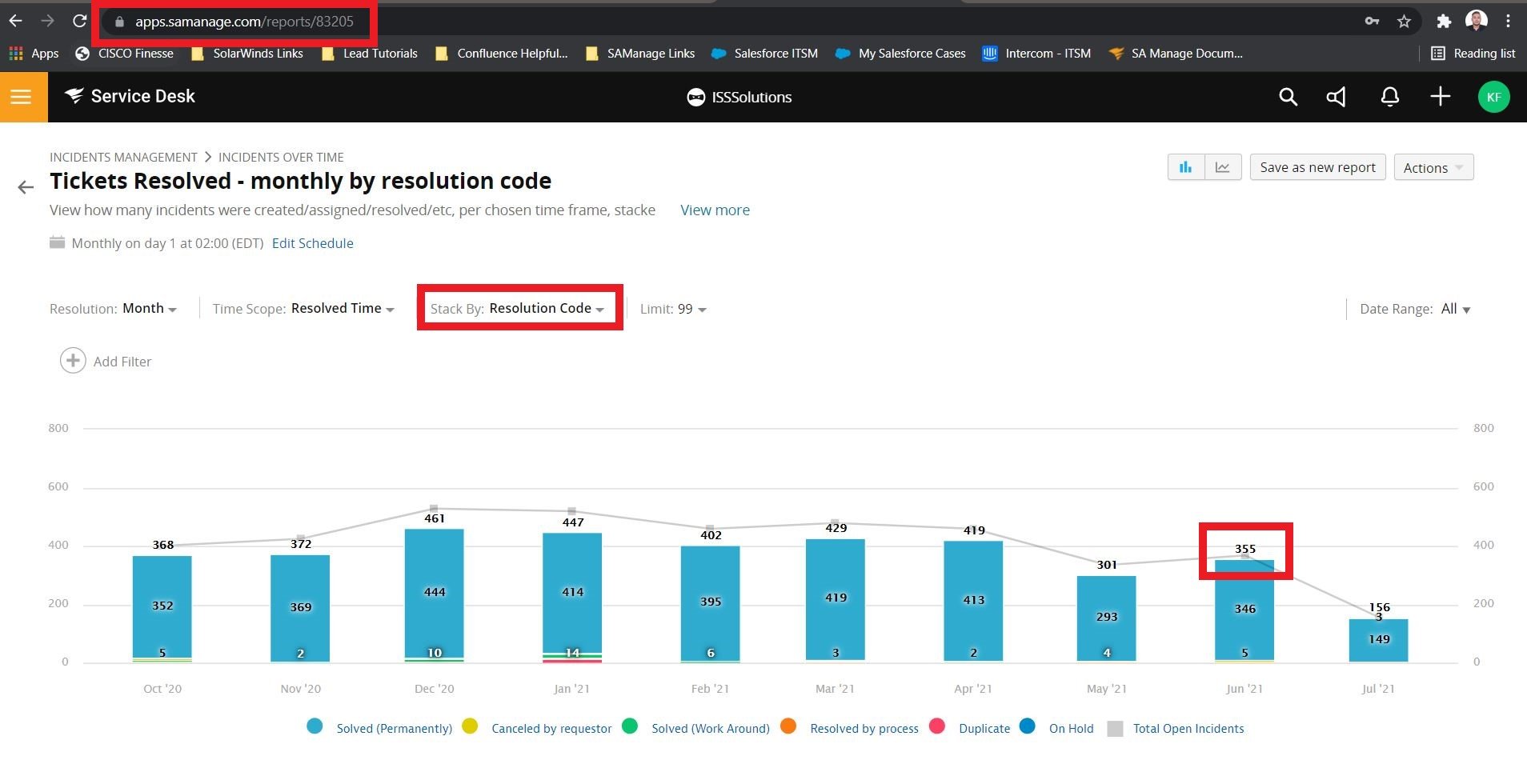Switch to bar chart view icon
The height and width of the screenshot is (784, 1527).
[1186, 167]
